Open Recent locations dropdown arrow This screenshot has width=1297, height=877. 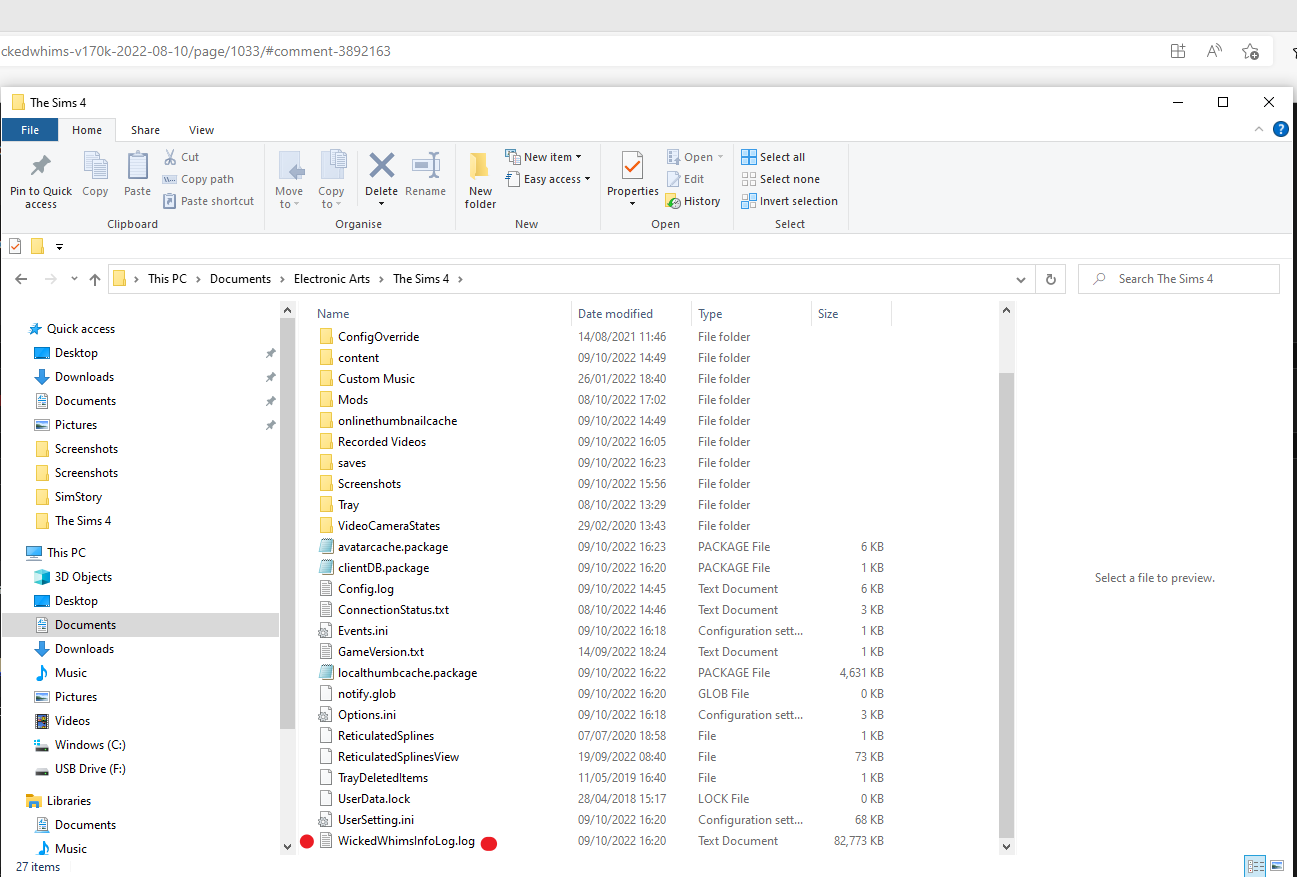tap(73, 280)
